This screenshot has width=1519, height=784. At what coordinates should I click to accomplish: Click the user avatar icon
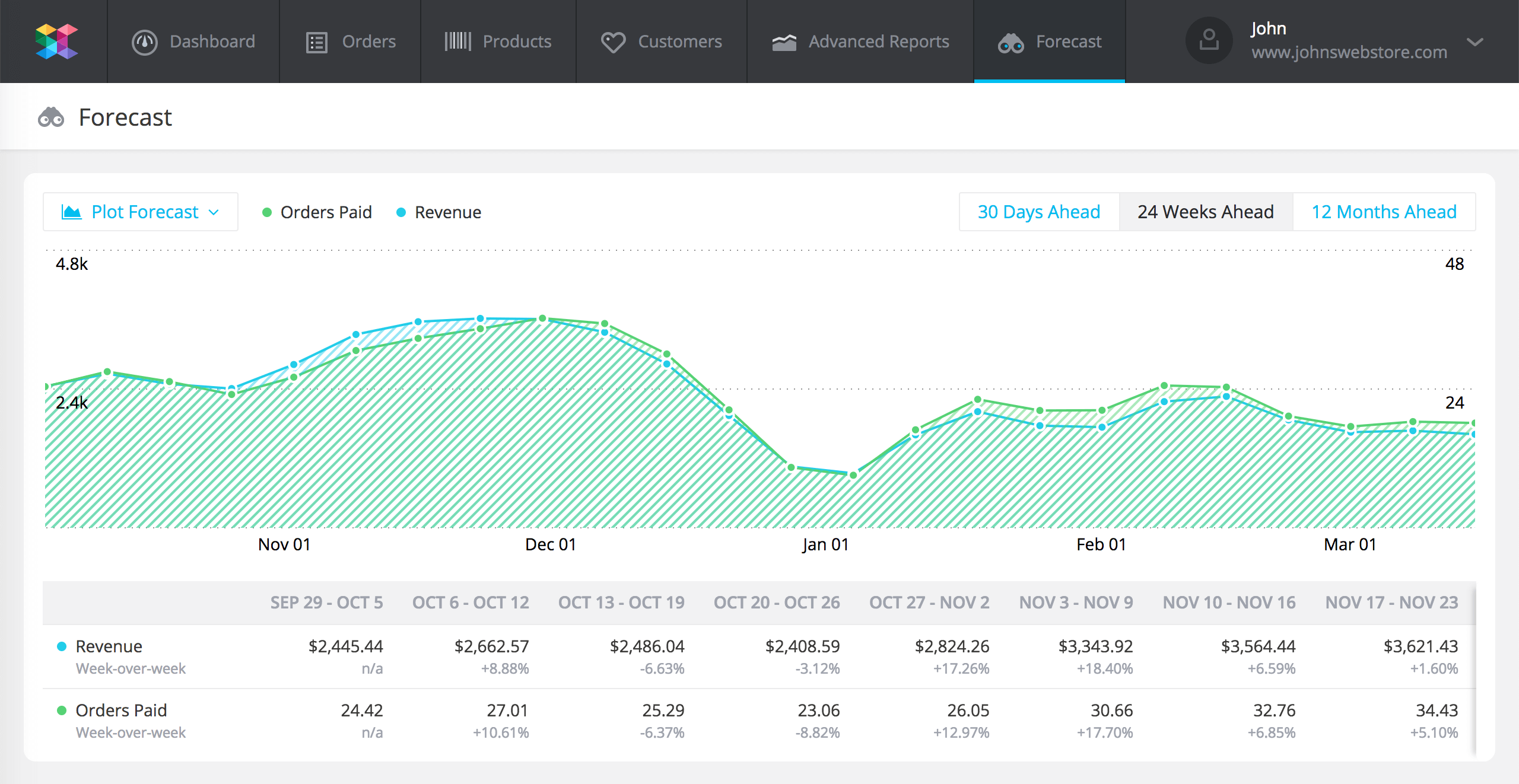[x=1209, y=40]
